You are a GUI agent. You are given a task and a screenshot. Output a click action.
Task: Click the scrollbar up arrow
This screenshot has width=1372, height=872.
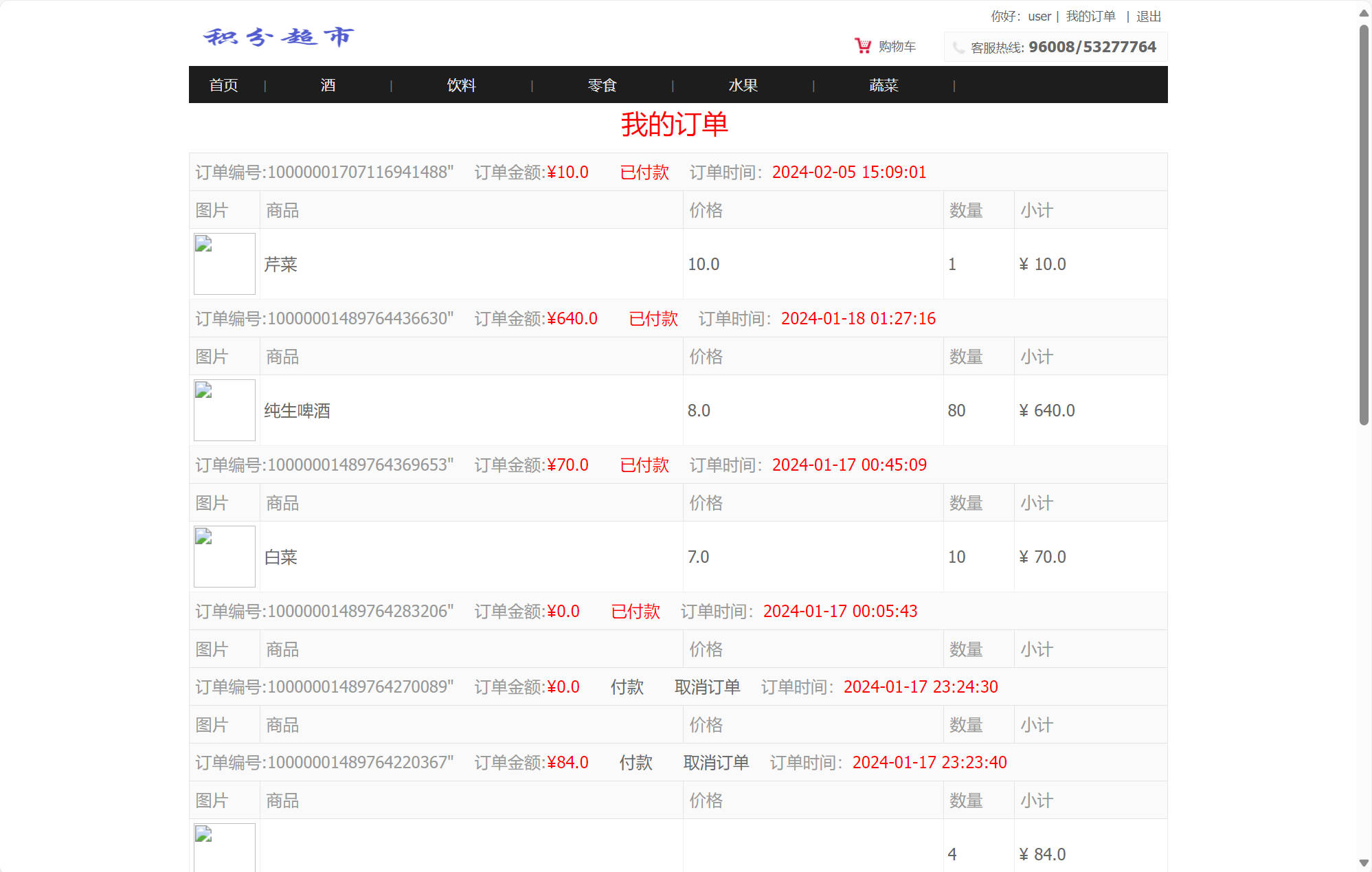1364,13
